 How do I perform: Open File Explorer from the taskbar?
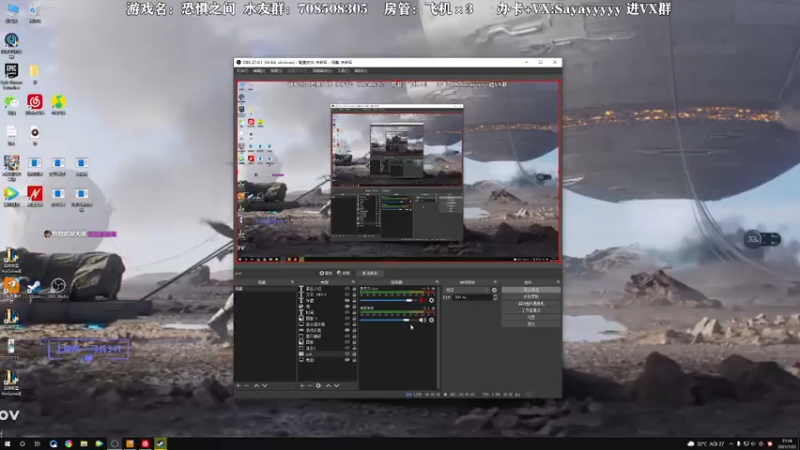click(x=84, y=444)
